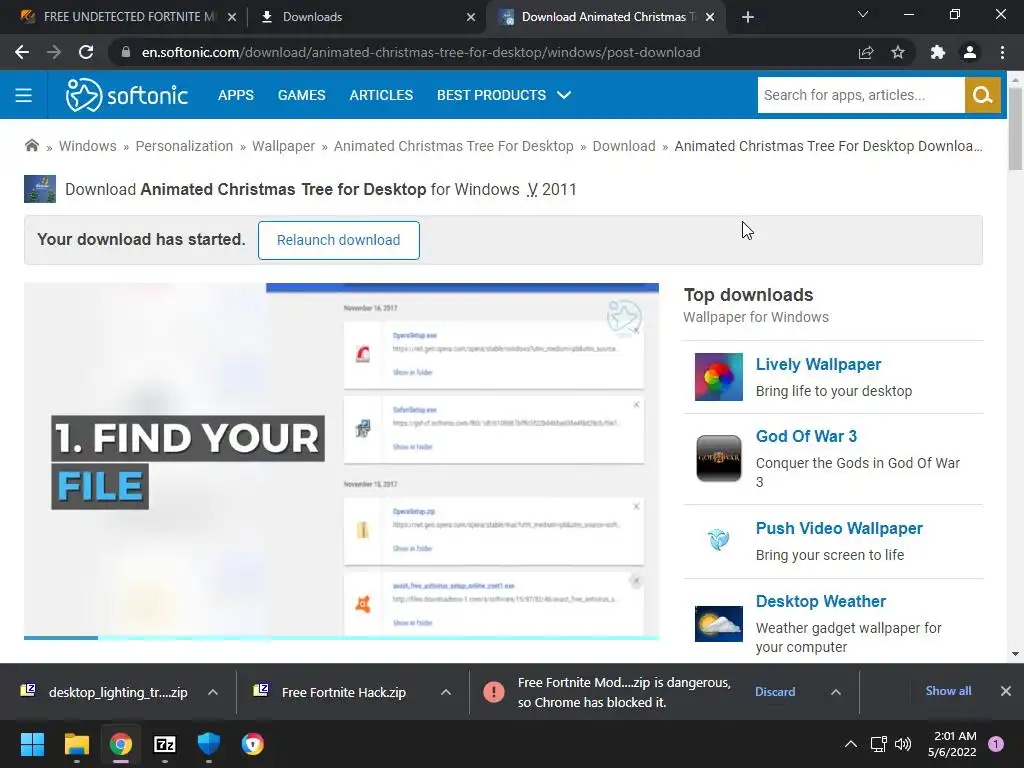Open the Chrome profile icon
The image size is (1024, 768).
[x=970, y=52]
